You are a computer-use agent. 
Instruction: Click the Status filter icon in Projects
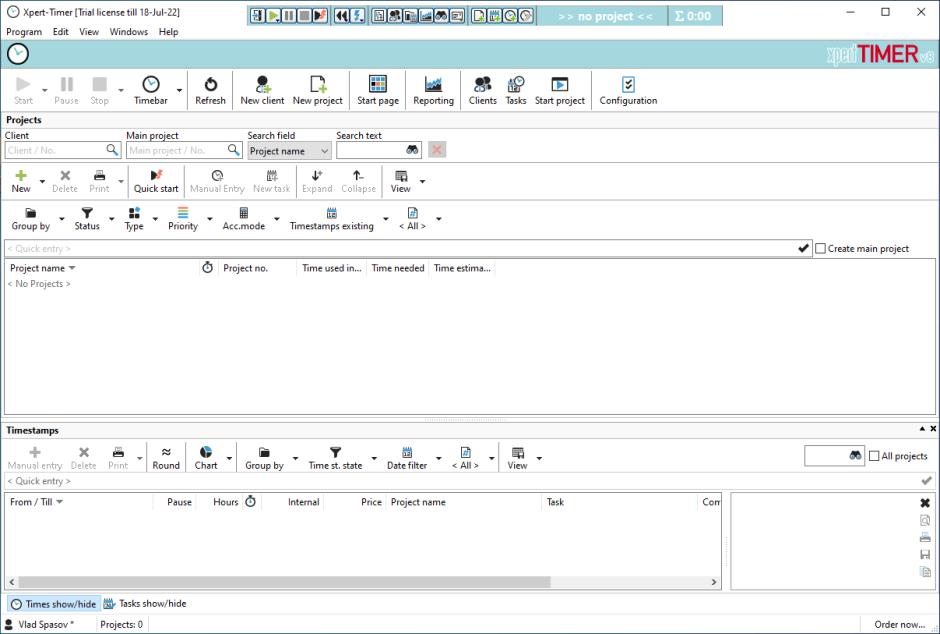click(x=87, y=213)
